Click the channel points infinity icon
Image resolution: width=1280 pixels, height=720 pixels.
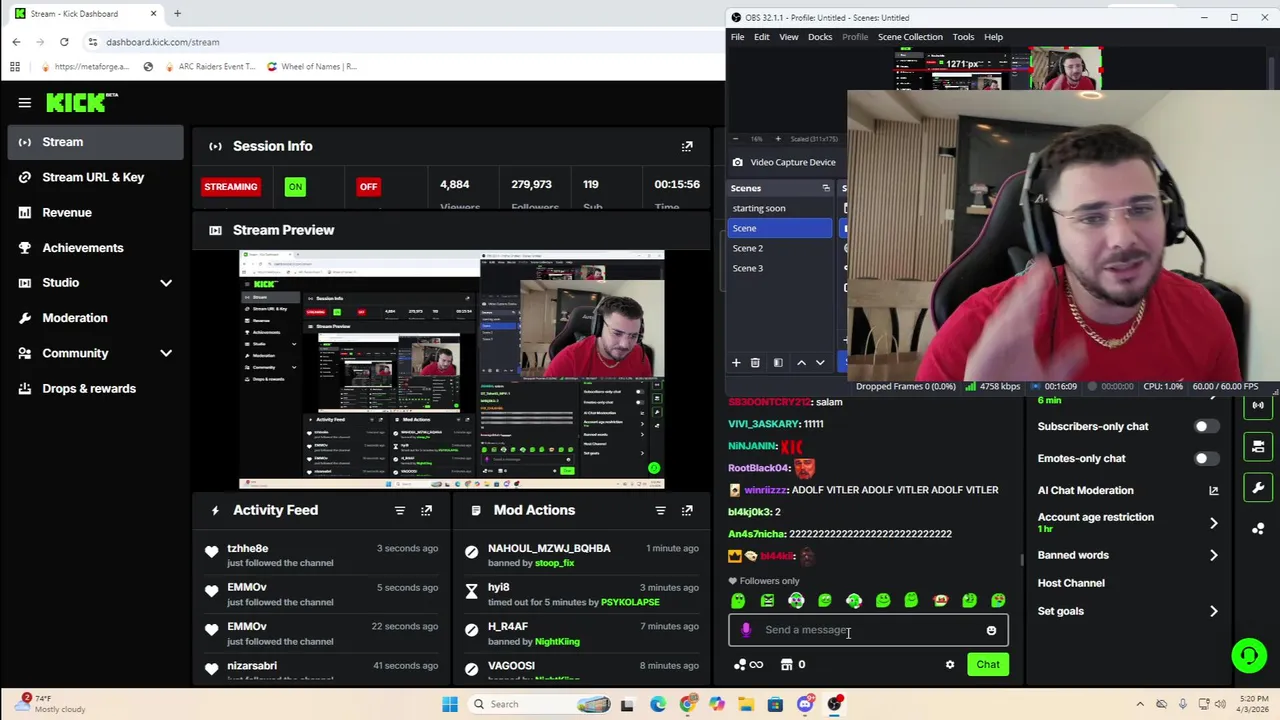[748, 664]
